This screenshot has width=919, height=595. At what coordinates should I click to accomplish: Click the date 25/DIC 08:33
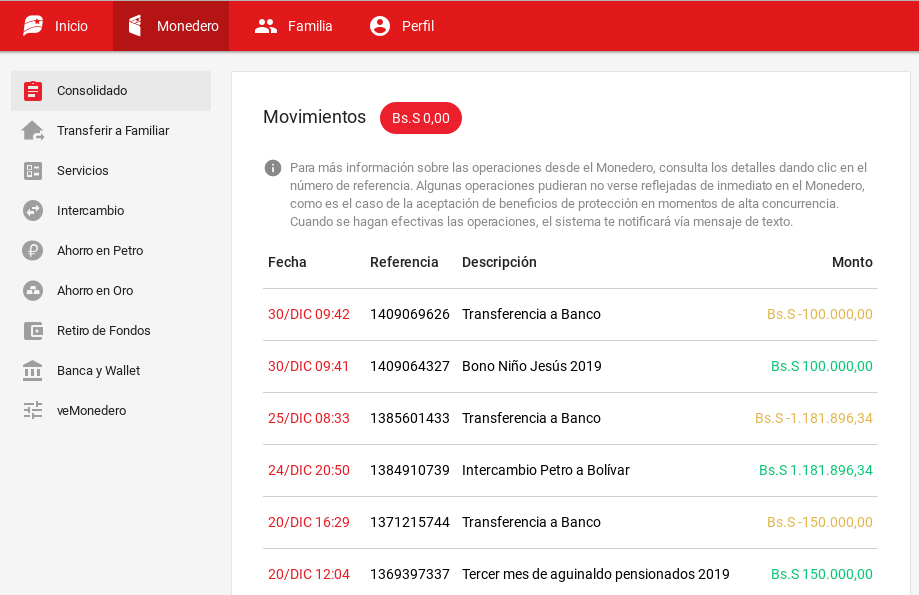309,418
